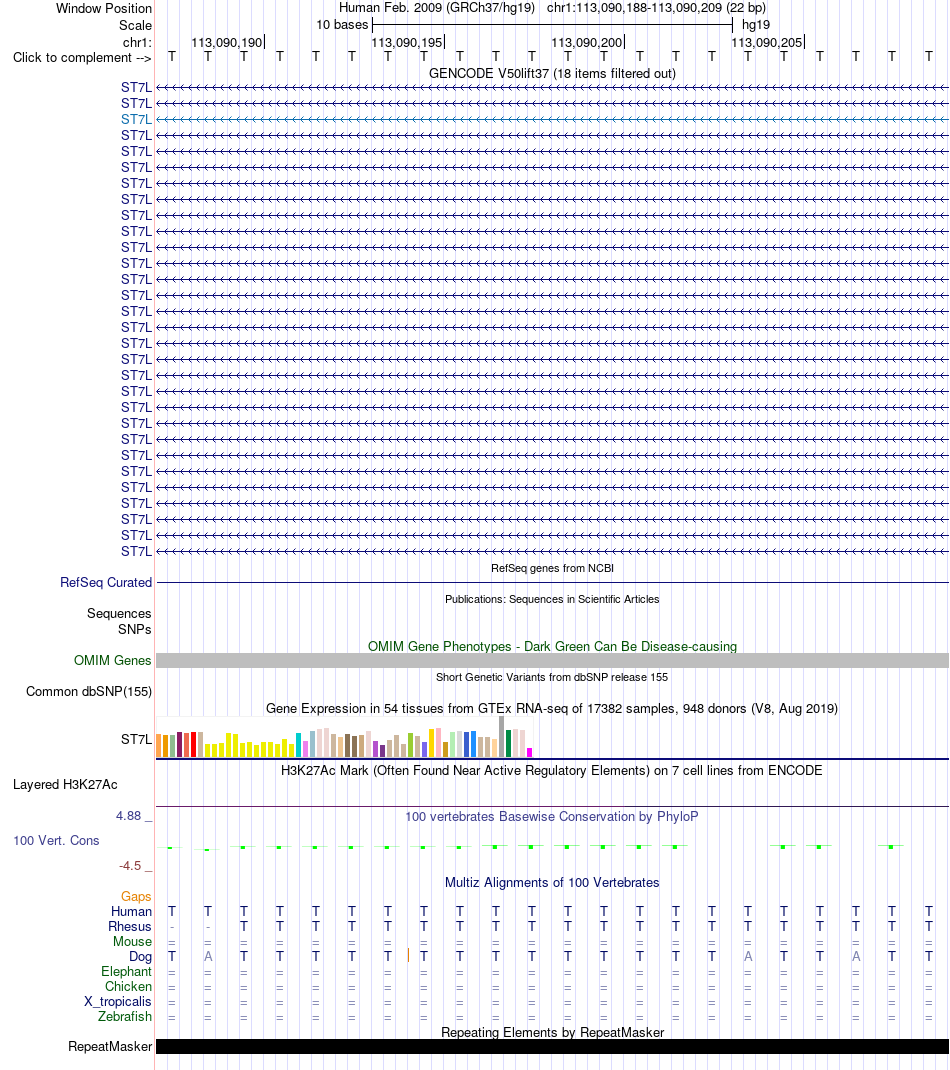
Task: Click the 113,090,205 ruler position marker
Action: point(767,42)
